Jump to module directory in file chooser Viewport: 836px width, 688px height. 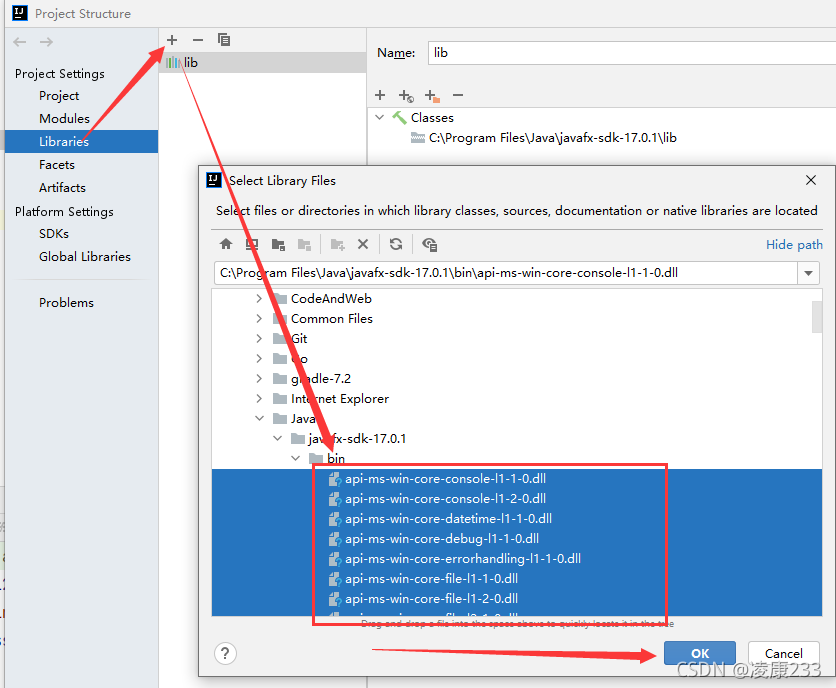[x=304, y=244]
